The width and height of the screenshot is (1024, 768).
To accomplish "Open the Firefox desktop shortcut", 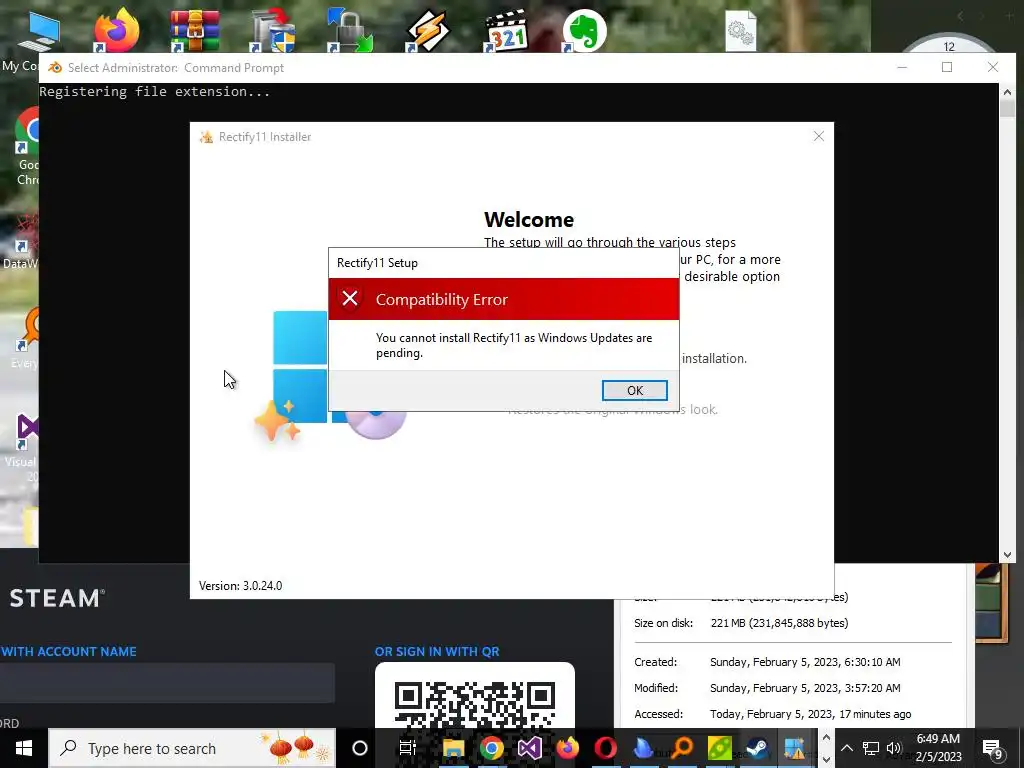I will pyautogui.click(x=116, y=30).
